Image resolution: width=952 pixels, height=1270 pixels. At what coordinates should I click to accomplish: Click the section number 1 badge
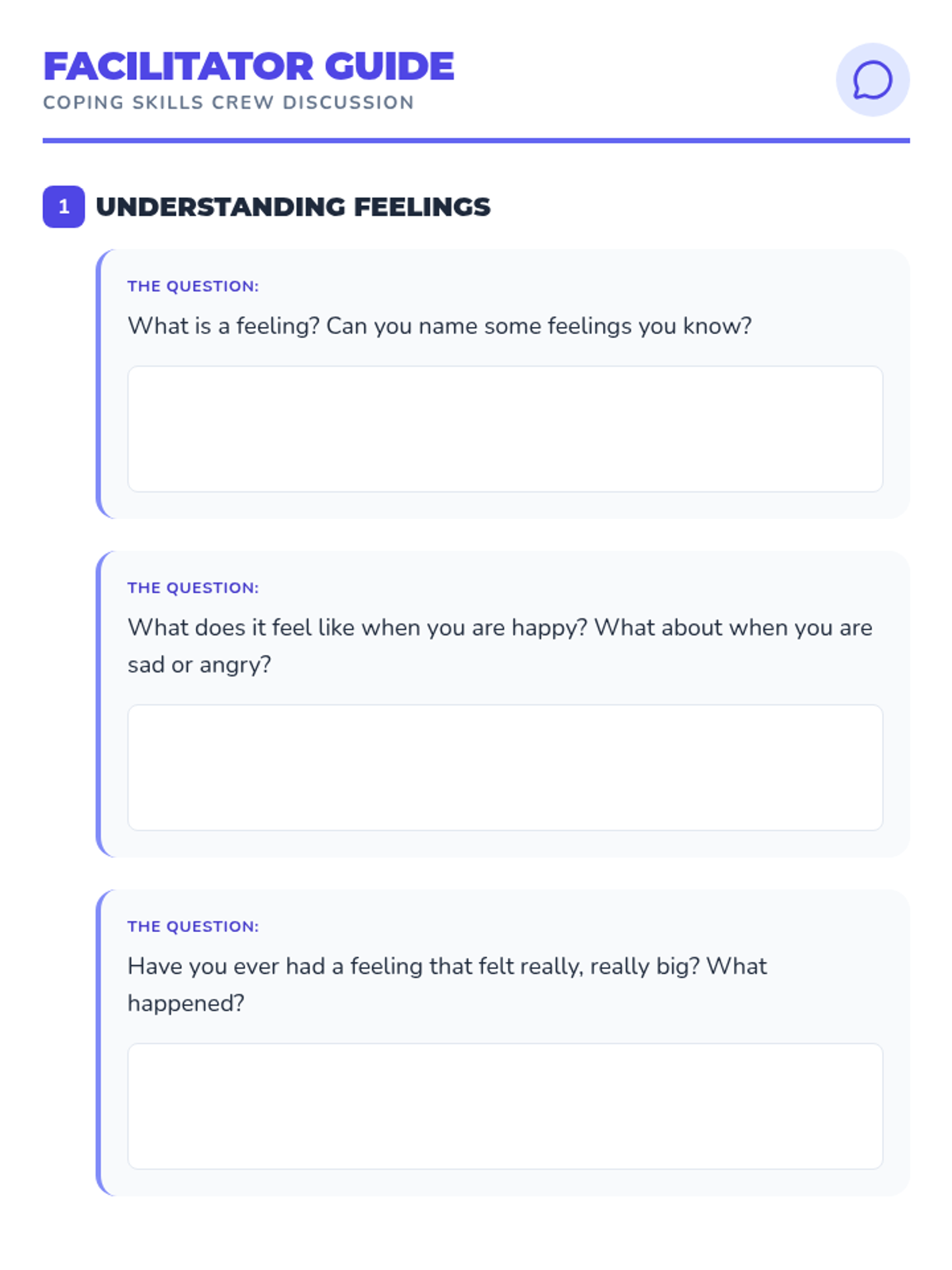coord(63,207)
